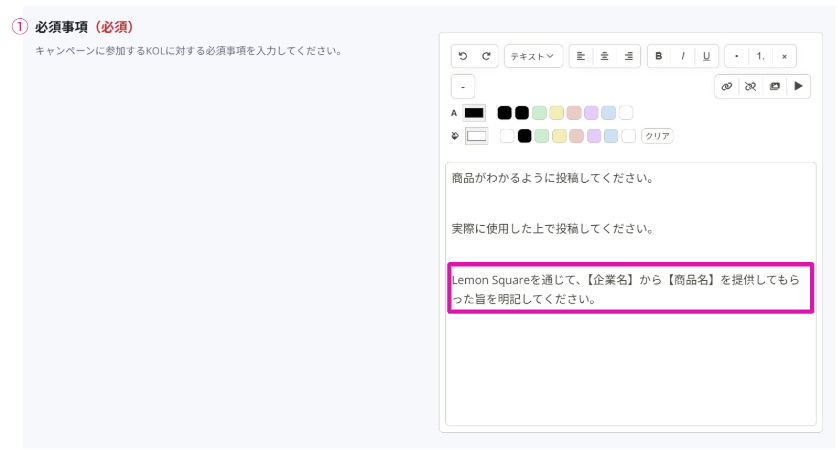Image resolution: width=838 pixels, height=450 pixels.
Task: Click the insert video play icon
Action: [x=798, y=87]
